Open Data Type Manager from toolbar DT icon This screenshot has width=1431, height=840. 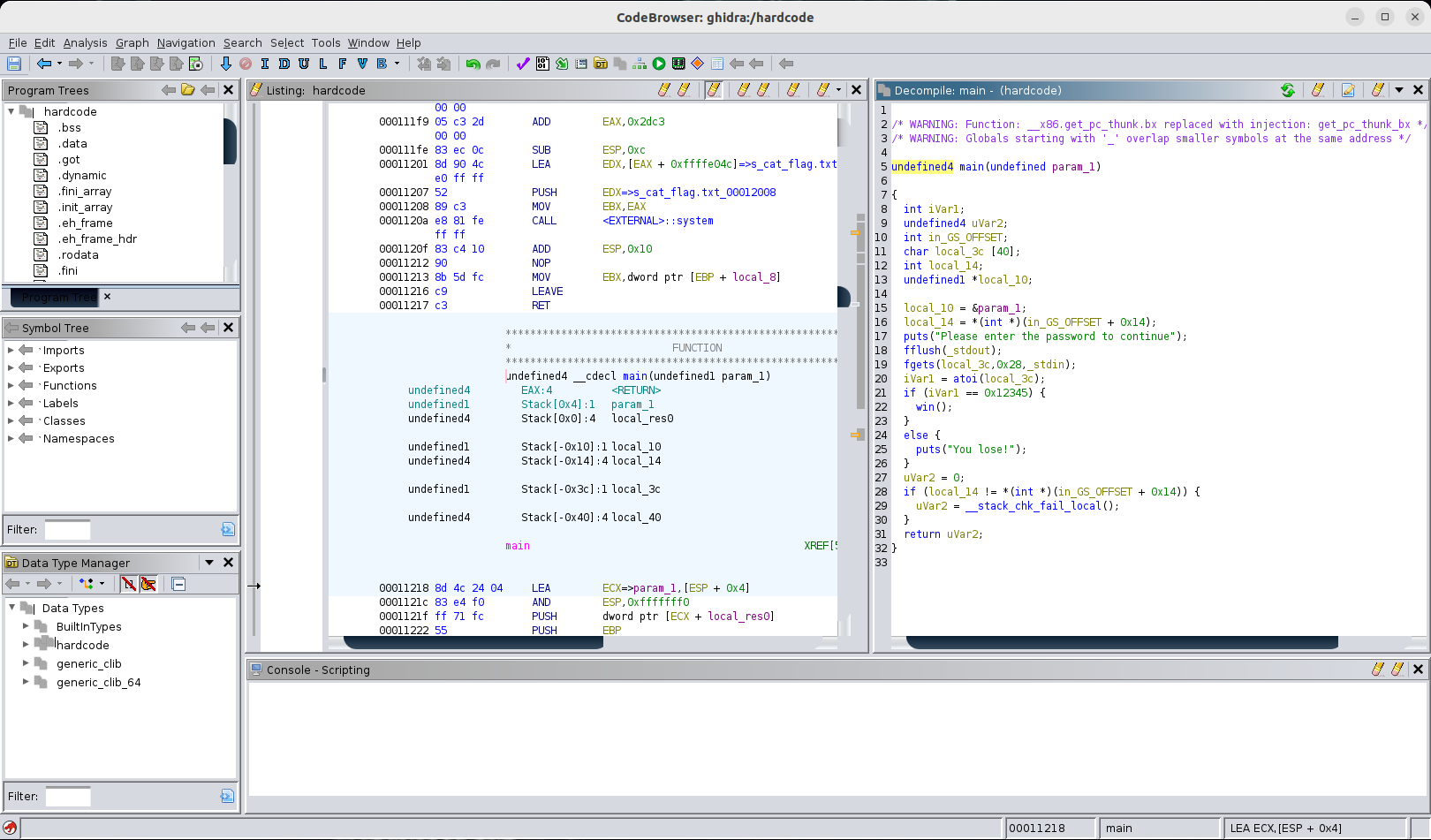click(x=601, y=64)
